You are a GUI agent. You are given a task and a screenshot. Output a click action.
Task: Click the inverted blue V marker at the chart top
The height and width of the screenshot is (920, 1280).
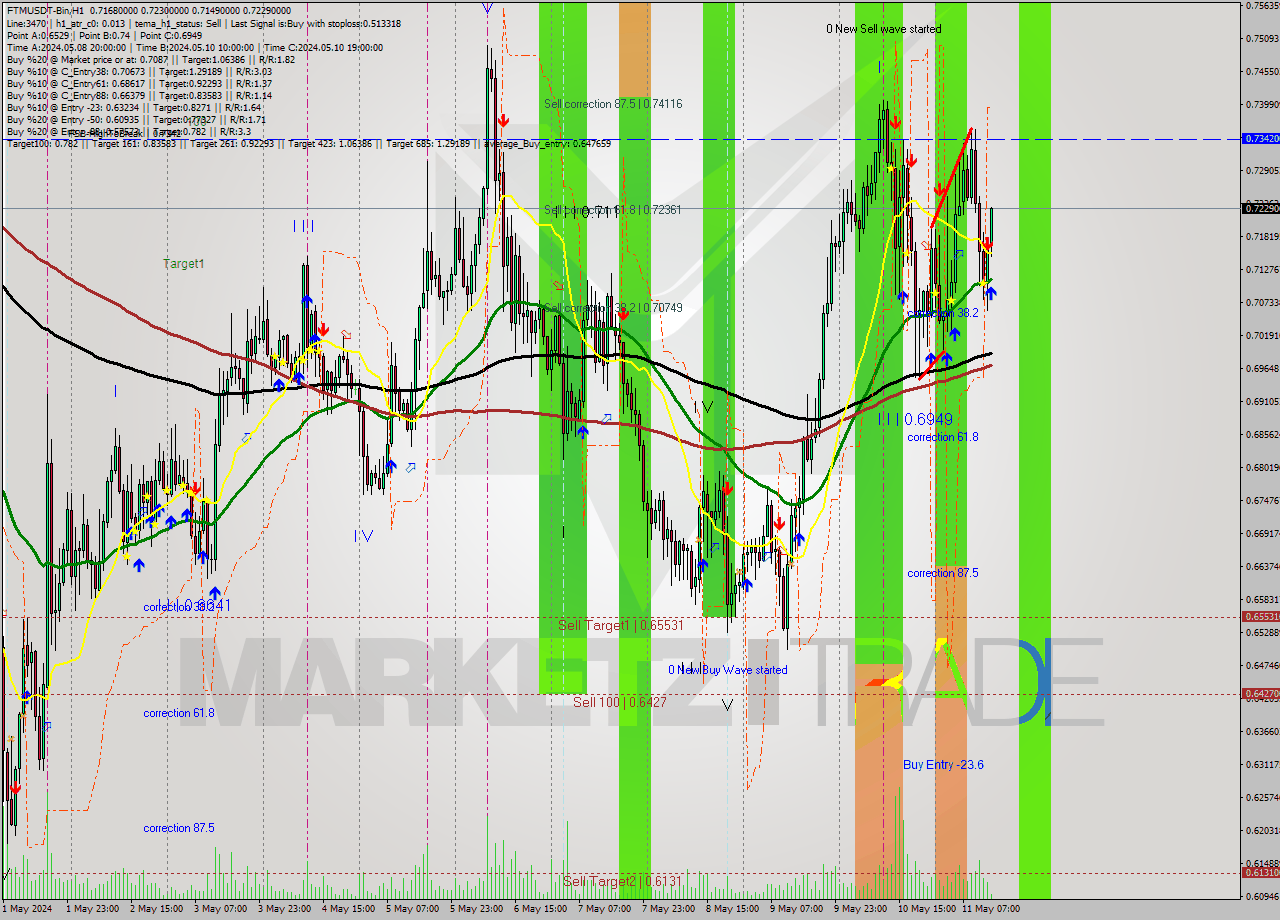coord(487,8)
